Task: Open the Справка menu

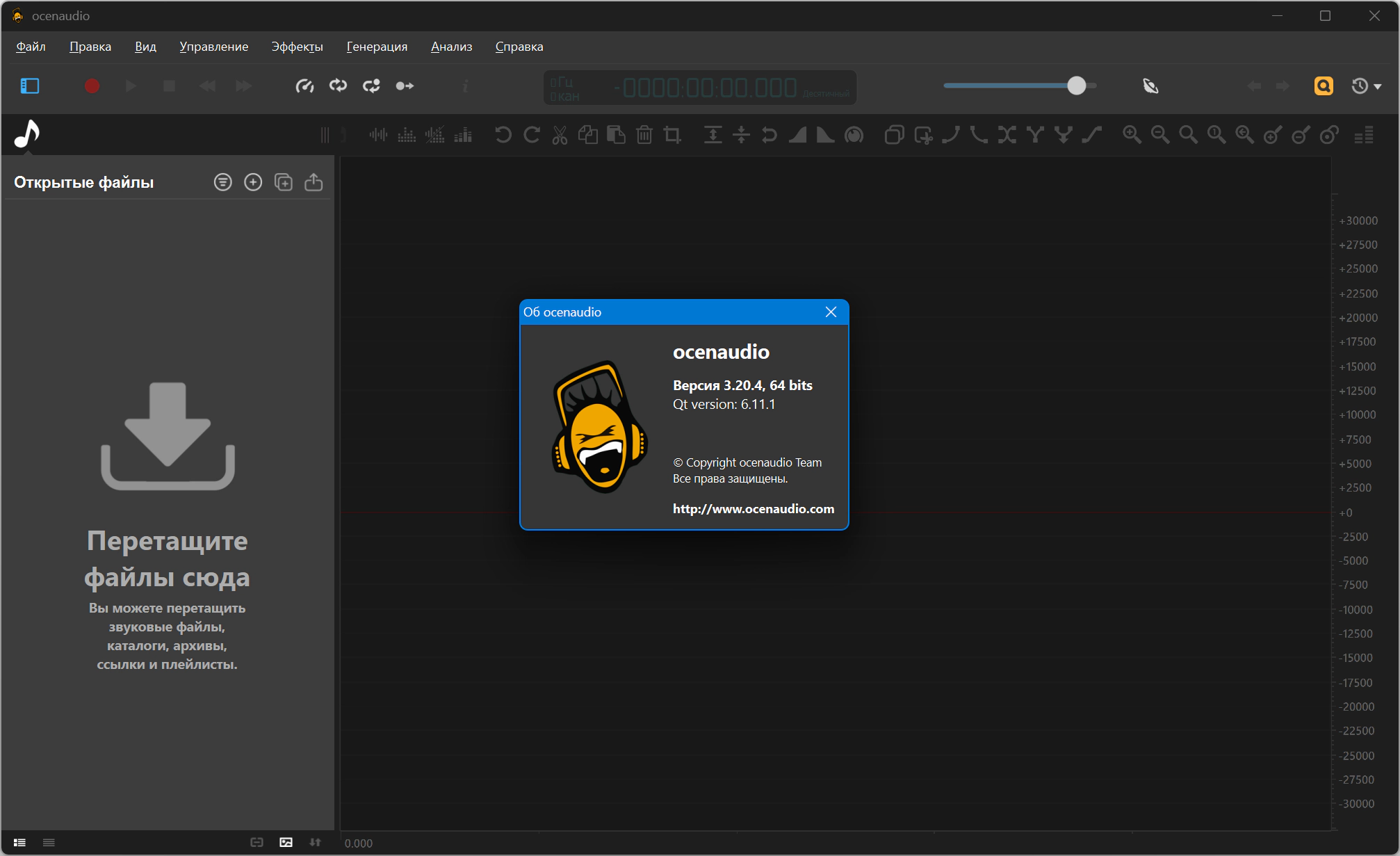Action: pyautogui.click(x=519, y=47)
